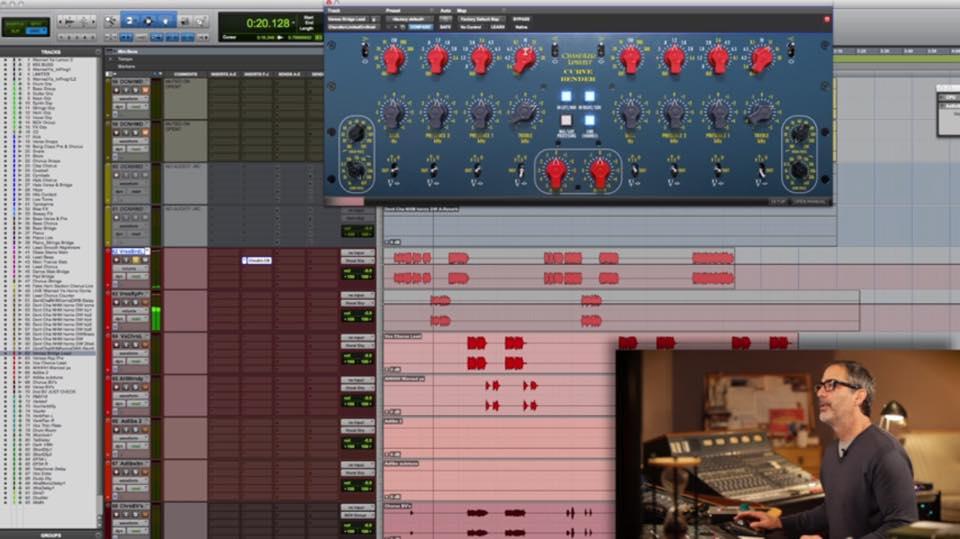Record-enable the VrseBrdL track
This screenshot has width=960, height=539.
point(117,260)
